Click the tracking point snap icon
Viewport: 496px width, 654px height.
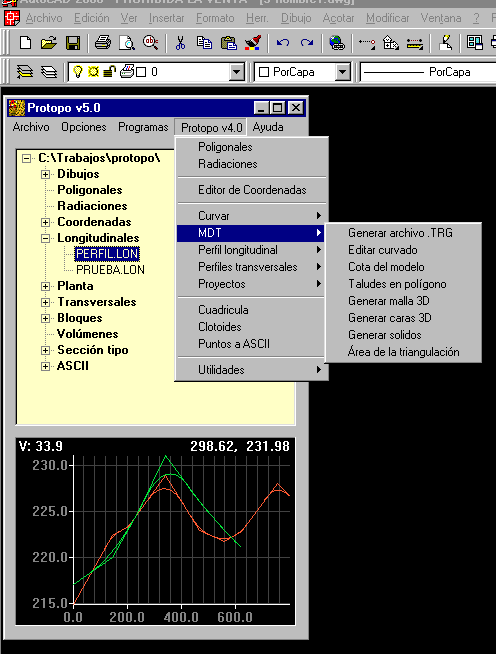pyautogui.click(x=367, y=43)
